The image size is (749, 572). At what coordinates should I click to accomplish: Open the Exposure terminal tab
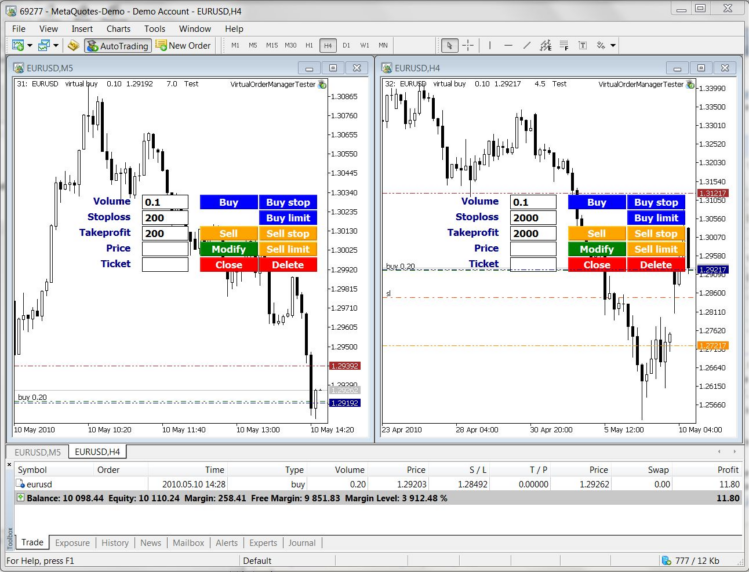[73, 543]
